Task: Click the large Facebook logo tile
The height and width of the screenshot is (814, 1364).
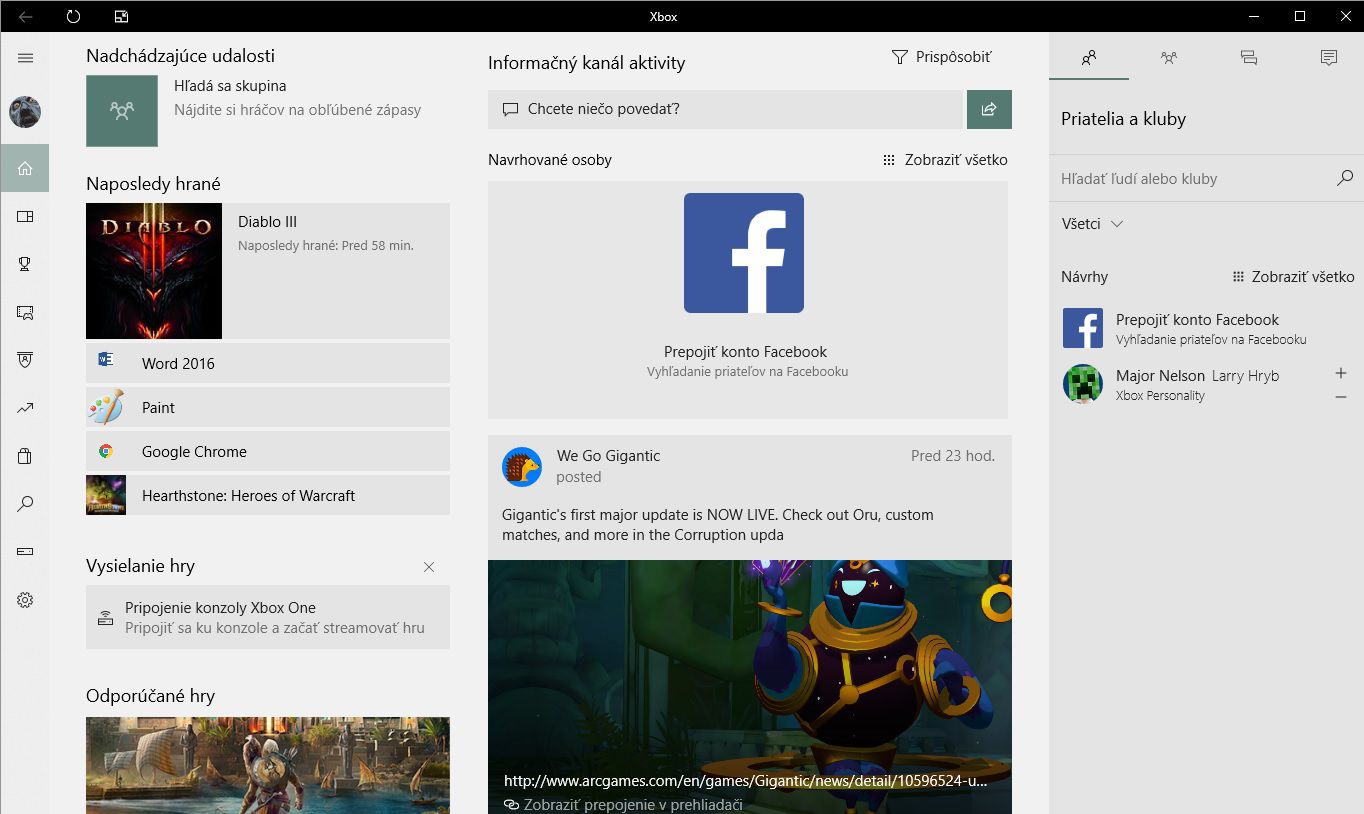Action: click(x=744, y=253)
